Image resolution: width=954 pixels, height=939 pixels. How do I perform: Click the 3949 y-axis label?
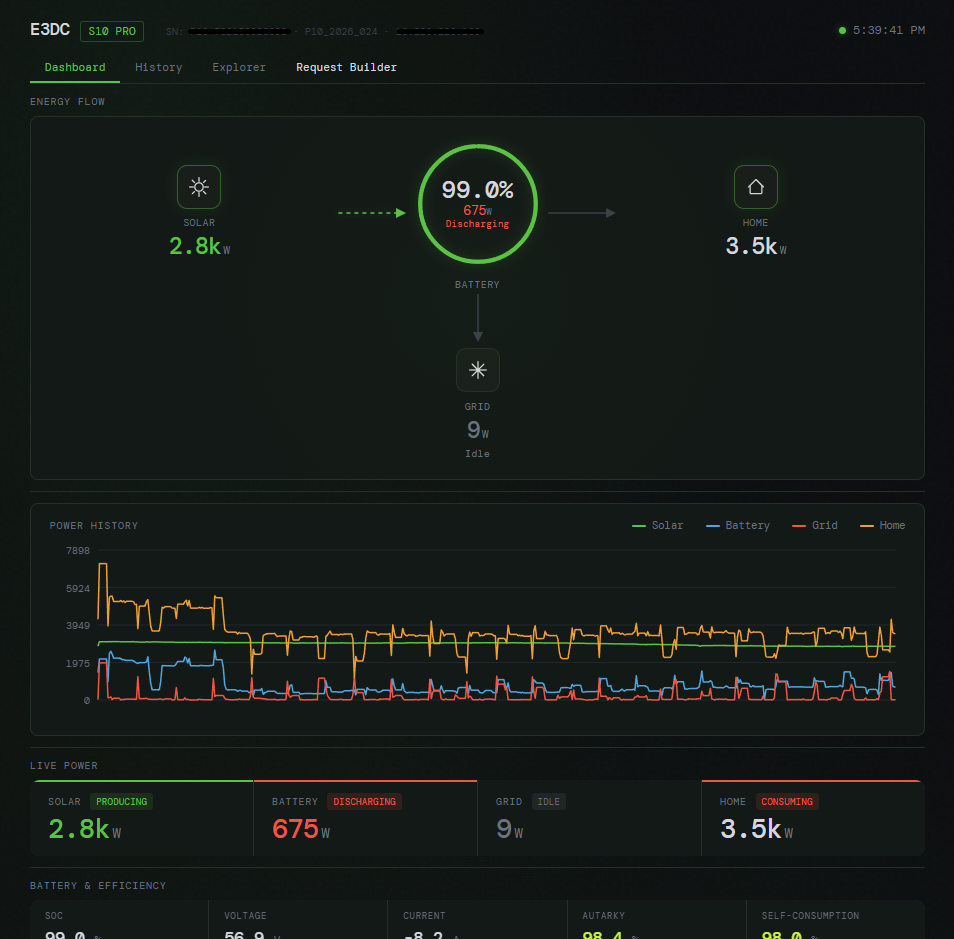pyautogui.click(x=78, y=626)
